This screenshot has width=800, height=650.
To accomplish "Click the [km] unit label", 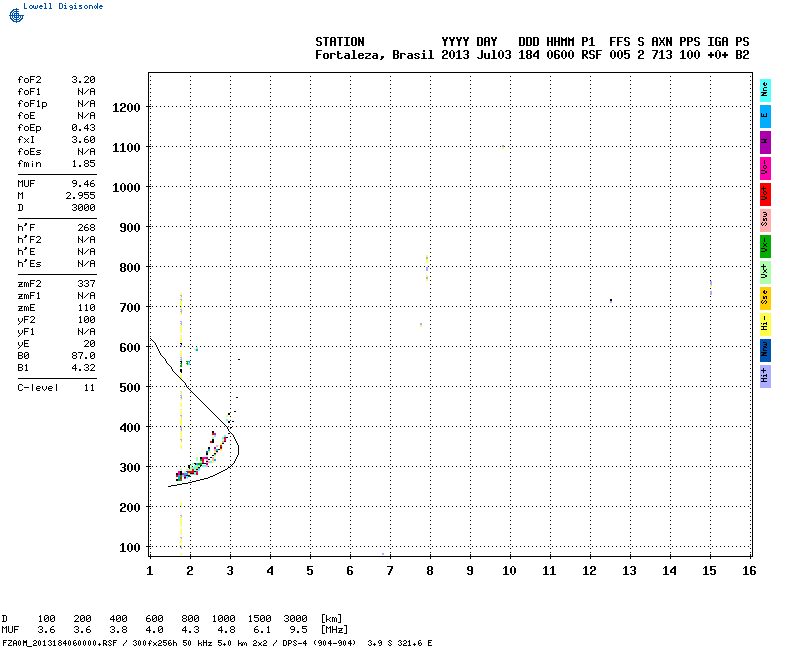I will click(x=331, y=619).
